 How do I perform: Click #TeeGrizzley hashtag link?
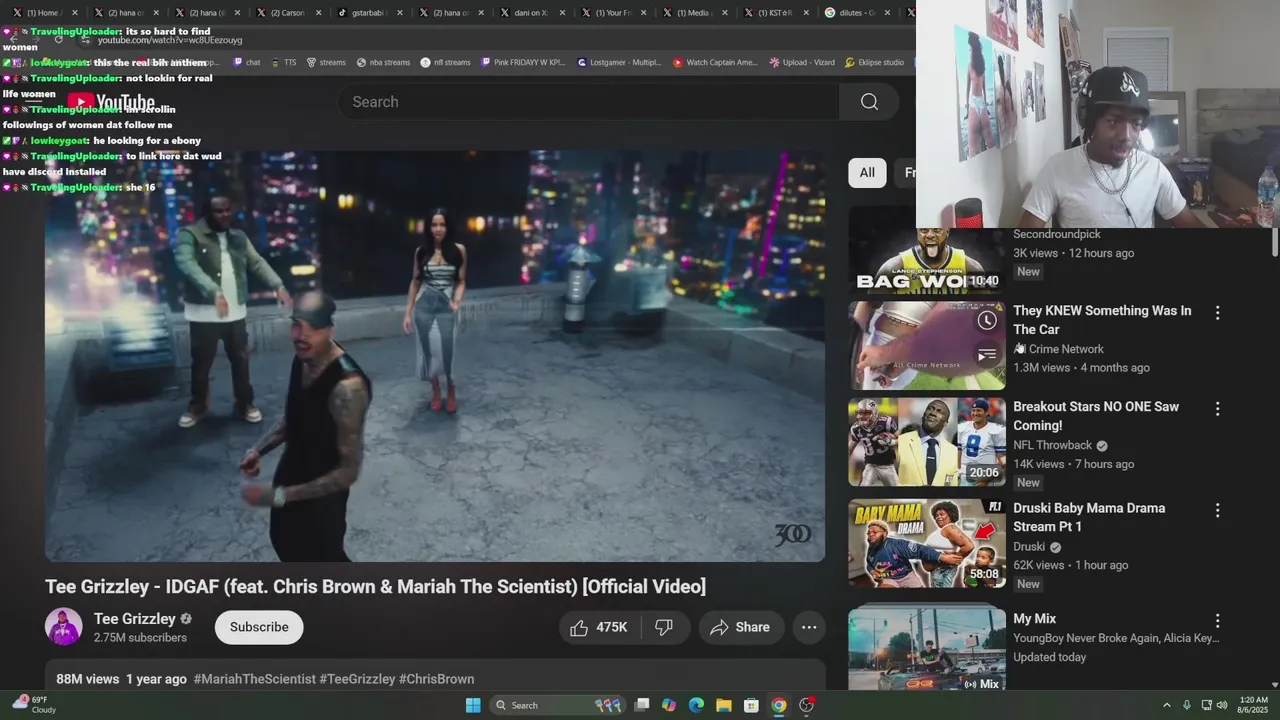coord(357,679)
